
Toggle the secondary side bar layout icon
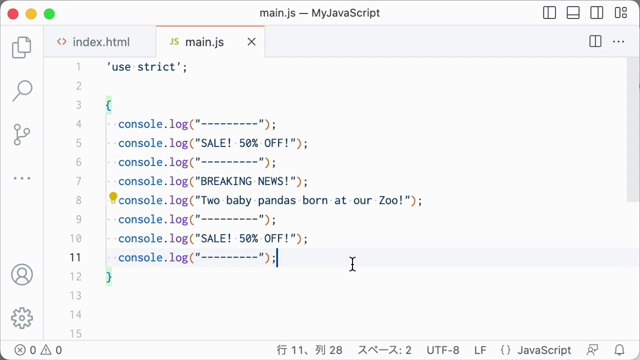click(x=597, y=13)
